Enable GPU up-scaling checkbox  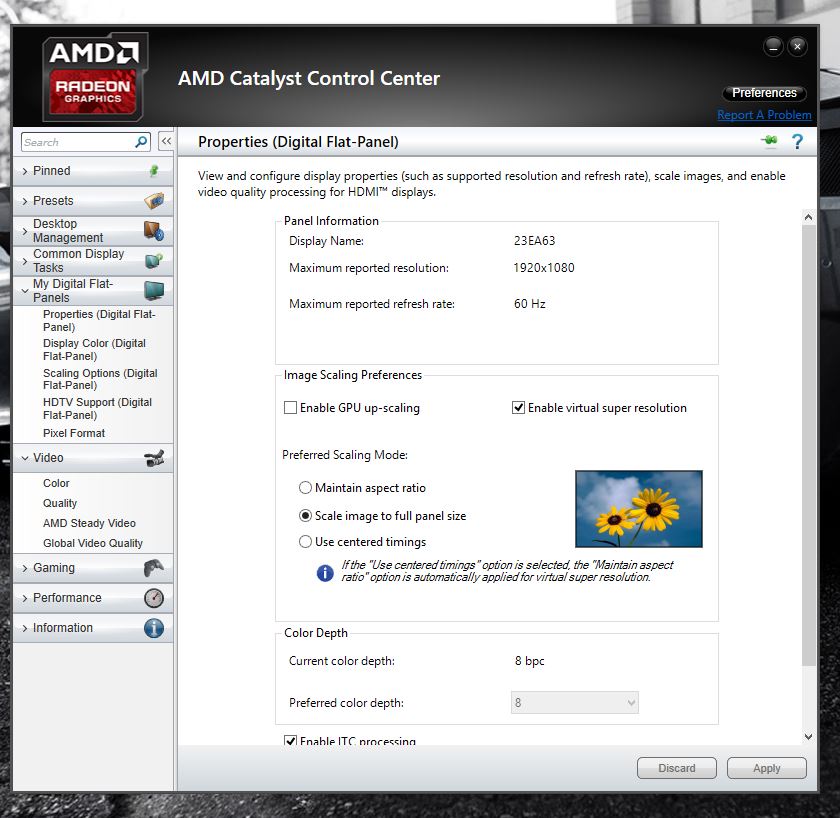pos(290,408)
